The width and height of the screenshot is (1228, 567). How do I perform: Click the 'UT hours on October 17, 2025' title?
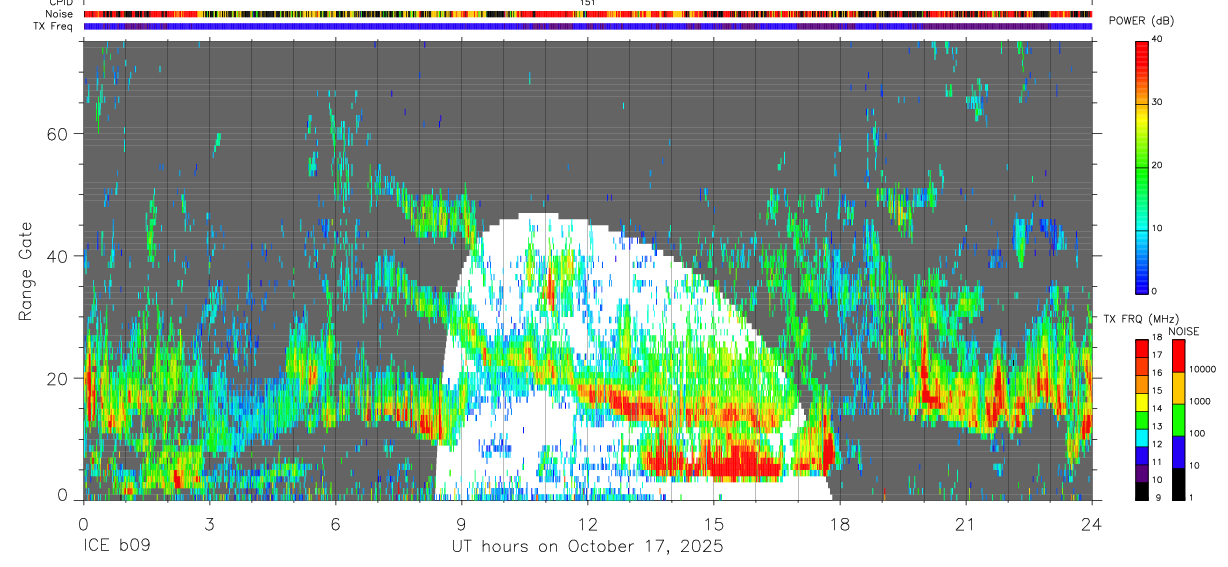pos(587,547)
